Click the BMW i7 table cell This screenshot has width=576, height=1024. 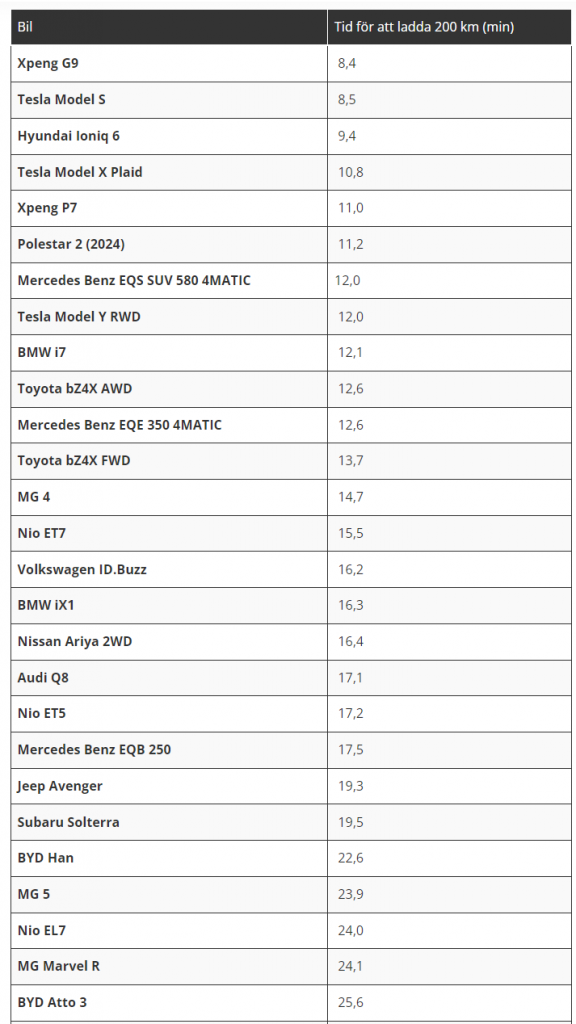point(169,353)
